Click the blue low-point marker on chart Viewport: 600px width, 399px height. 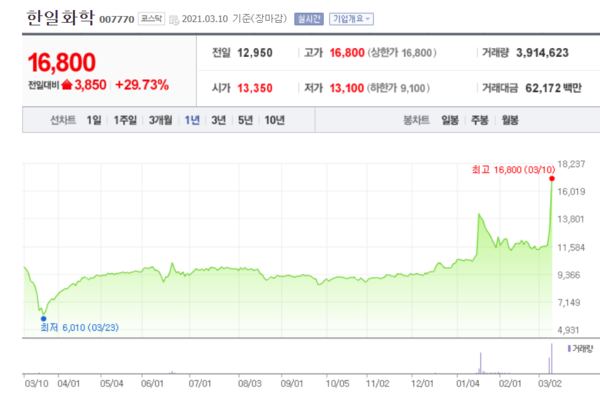[x=44, y=318]
